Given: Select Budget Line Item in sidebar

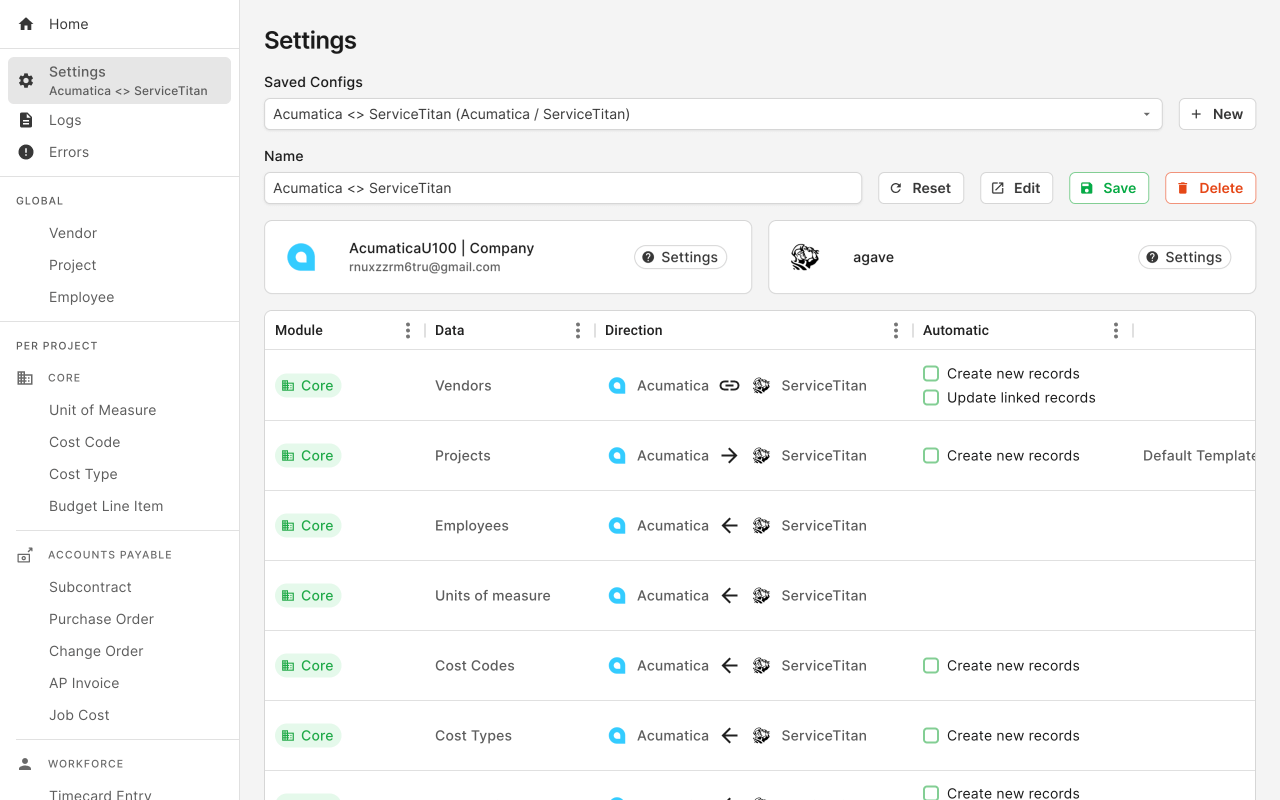Looking at the screenshot, I should tap(106, 506).
